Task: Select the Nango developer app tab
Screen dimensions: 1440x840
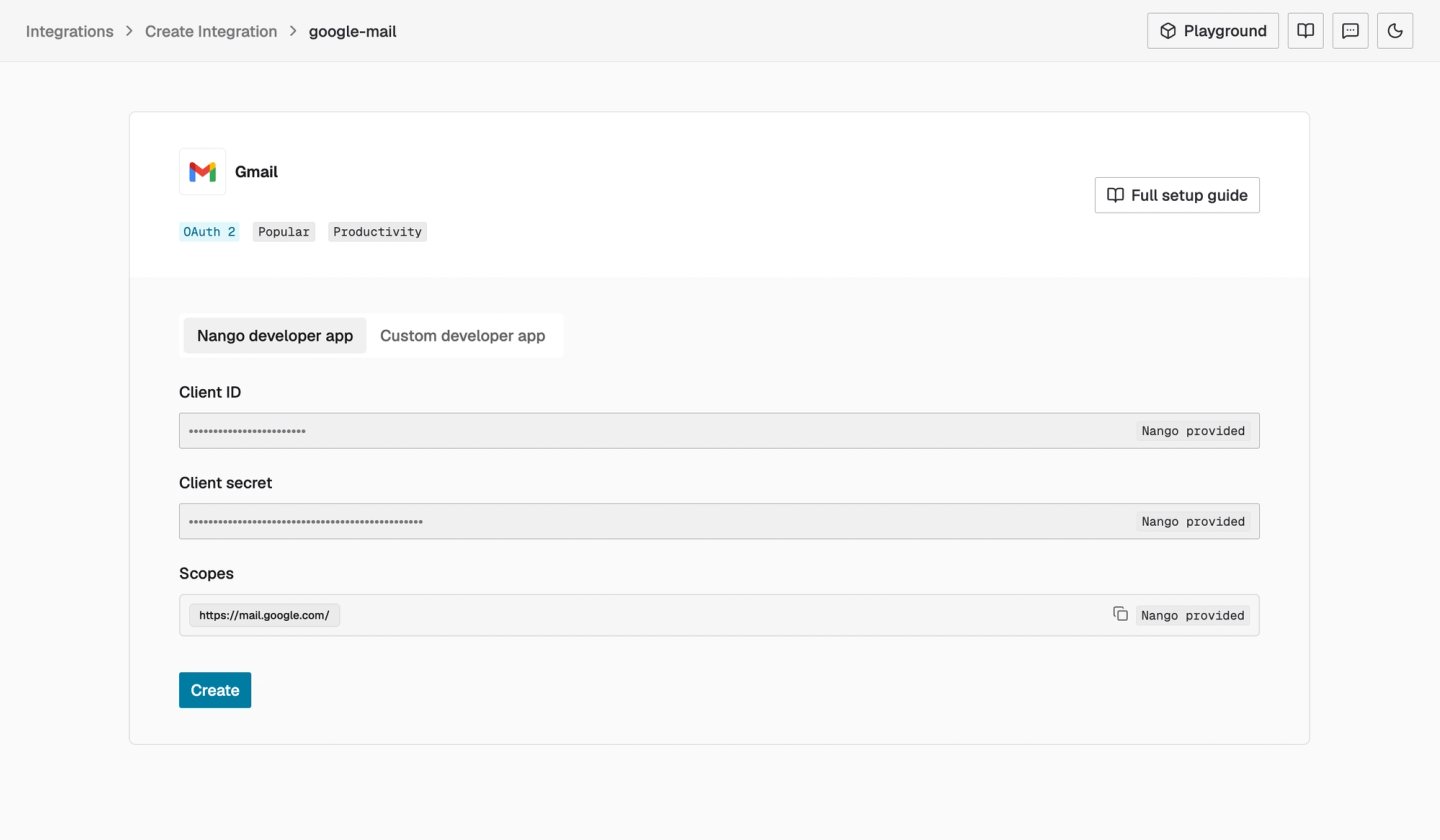Action: pyautogui.click(x=275, y=336)
